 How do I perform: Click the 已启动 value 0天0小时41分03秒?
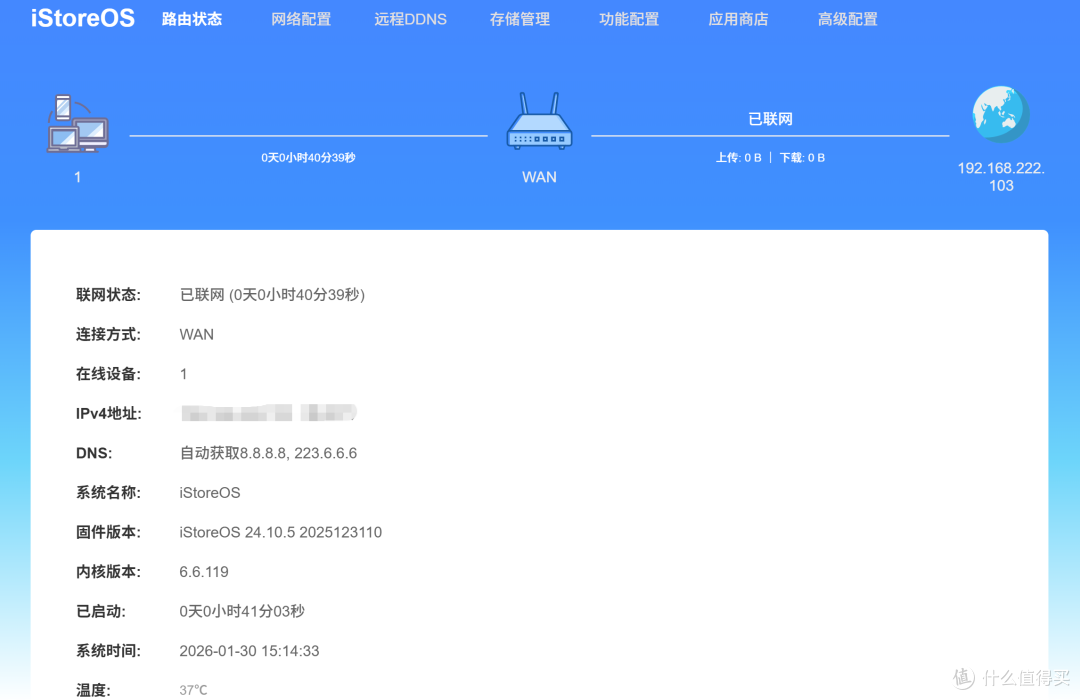242,611
